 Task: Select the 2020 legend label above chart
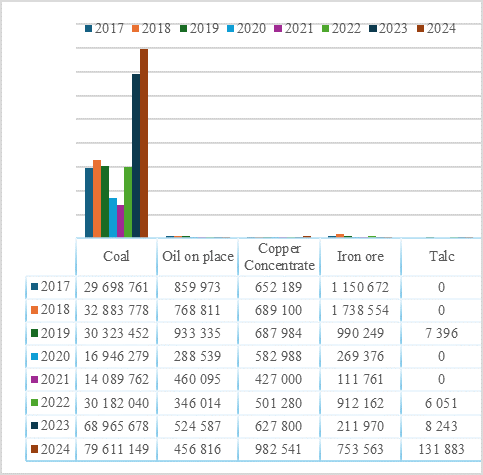point(251,28)
